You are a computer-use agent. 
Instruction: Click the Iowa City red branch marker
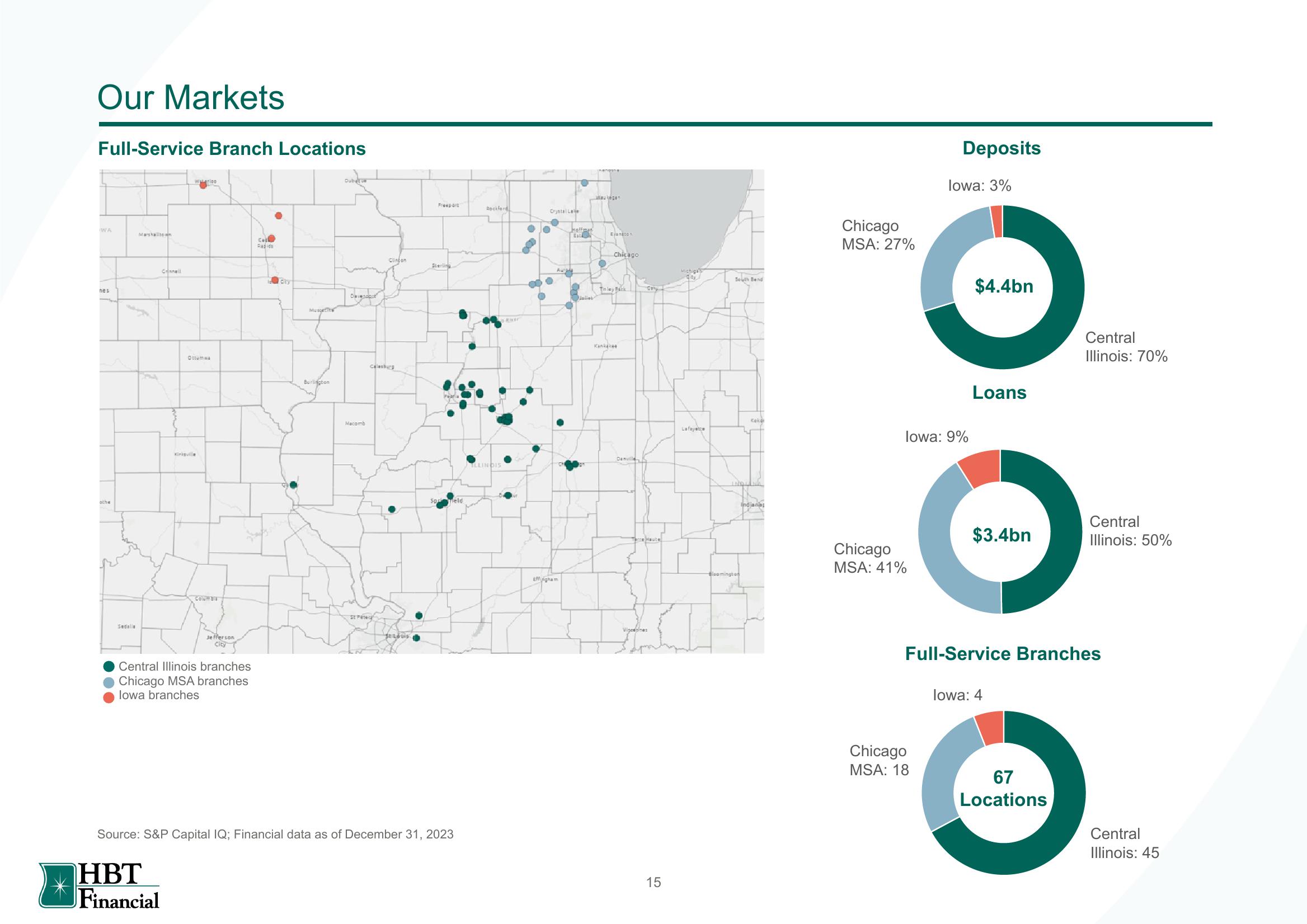coord(275,280)
